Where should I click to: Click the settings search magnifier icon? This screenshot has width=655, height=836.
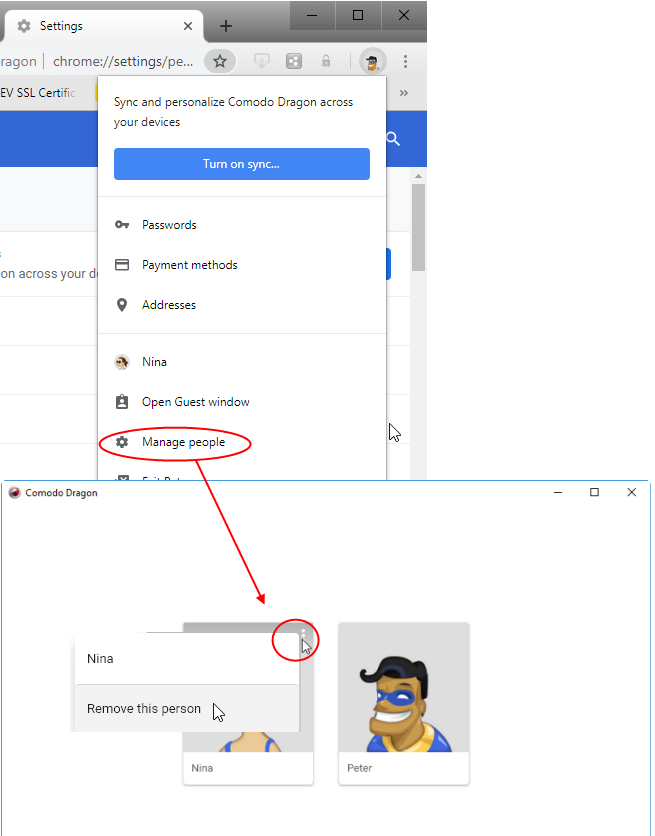(393, 139)
